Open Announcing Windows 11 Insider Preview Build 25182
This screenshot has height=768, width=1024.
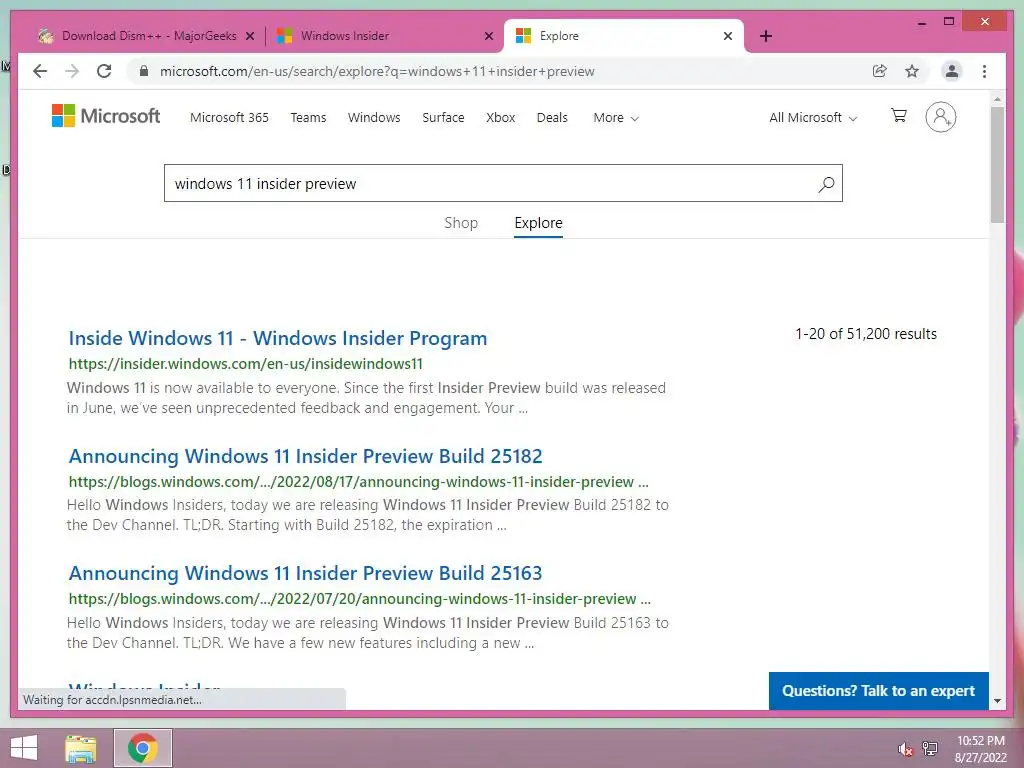click(306, 456)
